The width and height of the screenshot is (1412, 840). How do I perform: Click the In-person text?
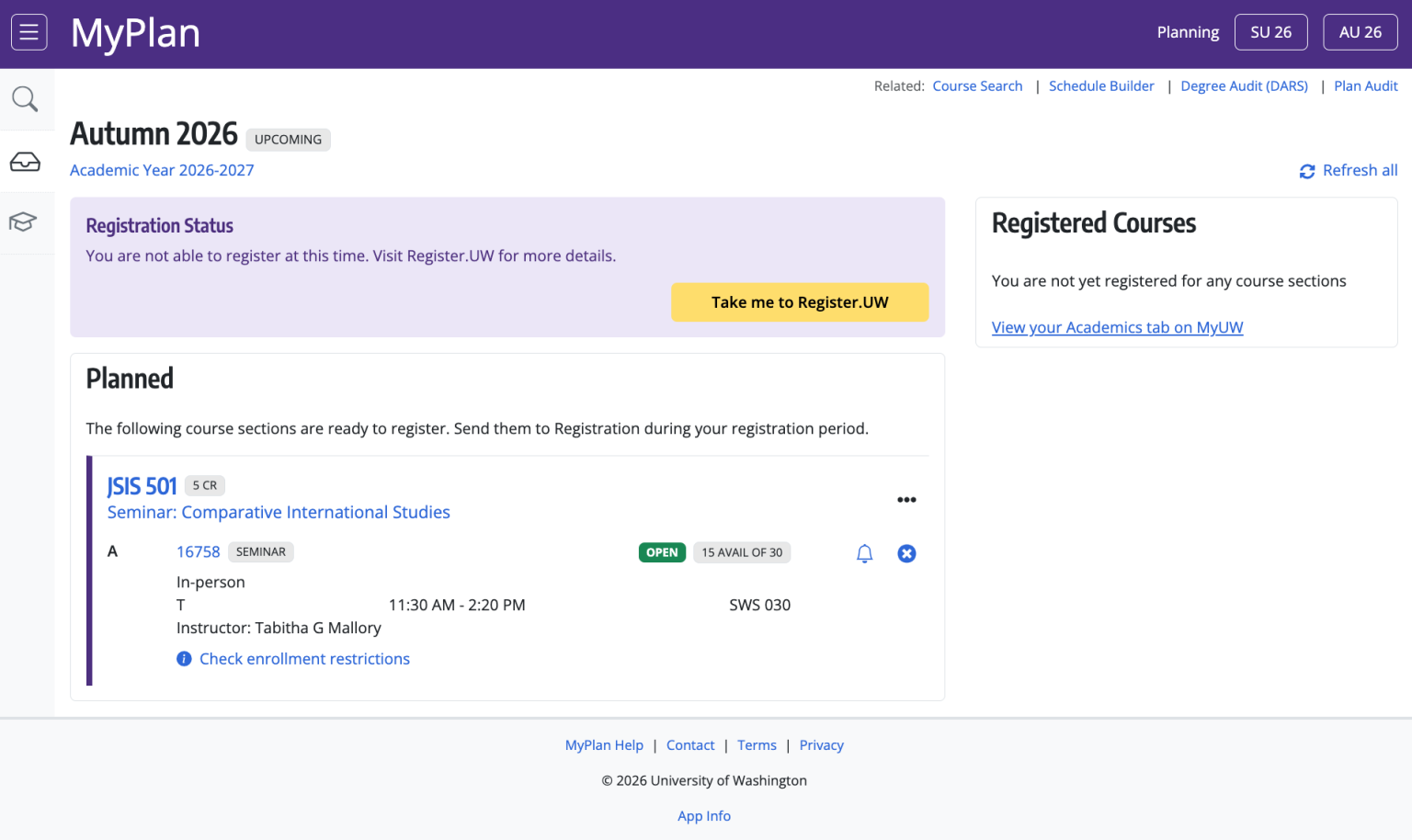(x=211, y=582)
